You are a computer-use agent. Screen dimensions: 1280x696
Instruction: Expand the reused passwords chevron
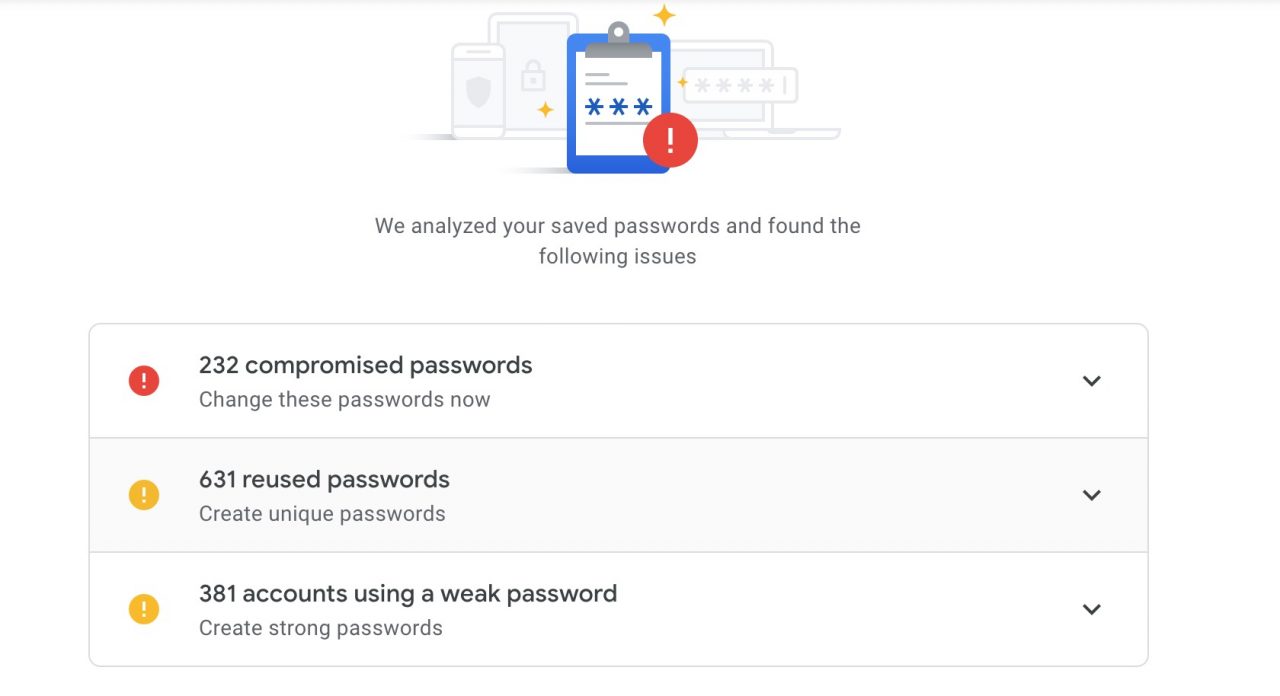1092,495
